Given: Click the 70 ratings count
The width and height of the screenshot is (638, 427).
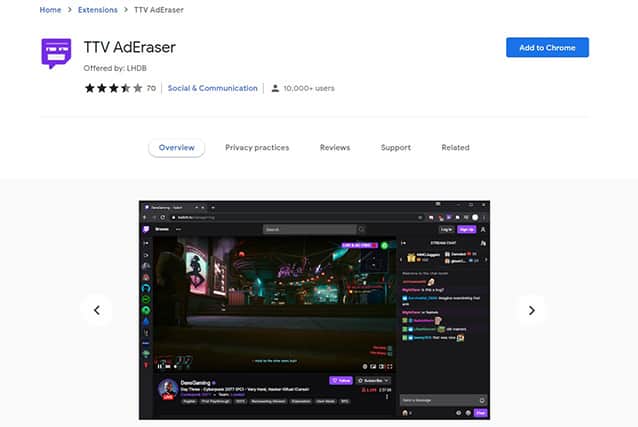Looking at the screenshot, I should click(x=151, y=88).
